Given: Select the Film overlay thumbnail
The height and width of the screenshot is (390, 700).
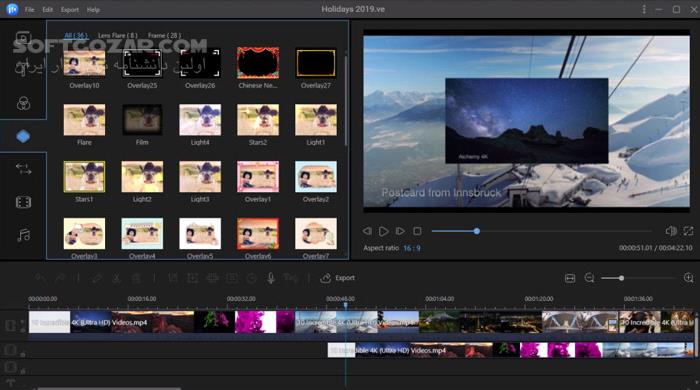Looking at the screenshot, I should [x=142, y=120].
